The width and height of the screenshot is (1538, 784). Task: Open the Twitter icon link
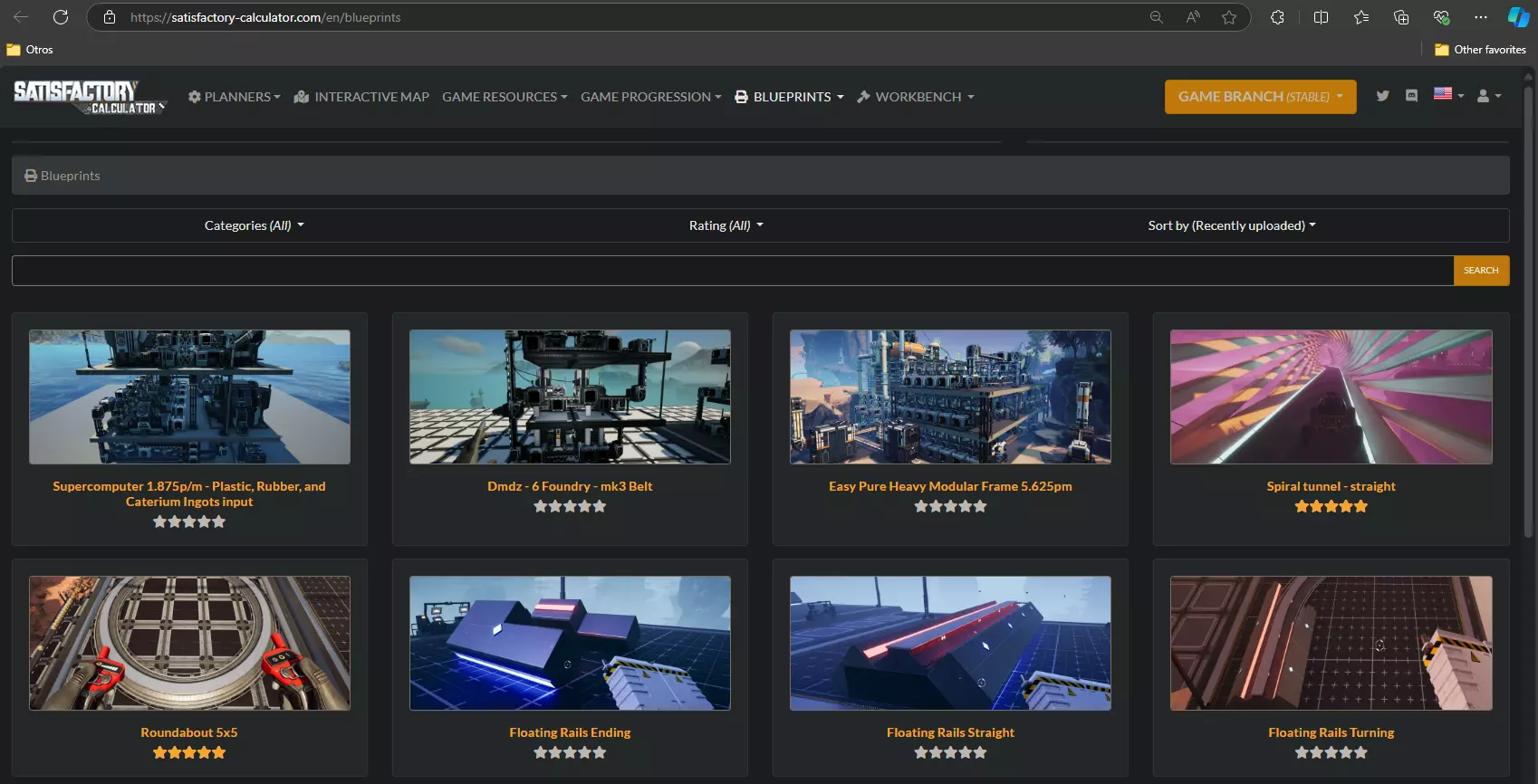tap(1382, 96)
